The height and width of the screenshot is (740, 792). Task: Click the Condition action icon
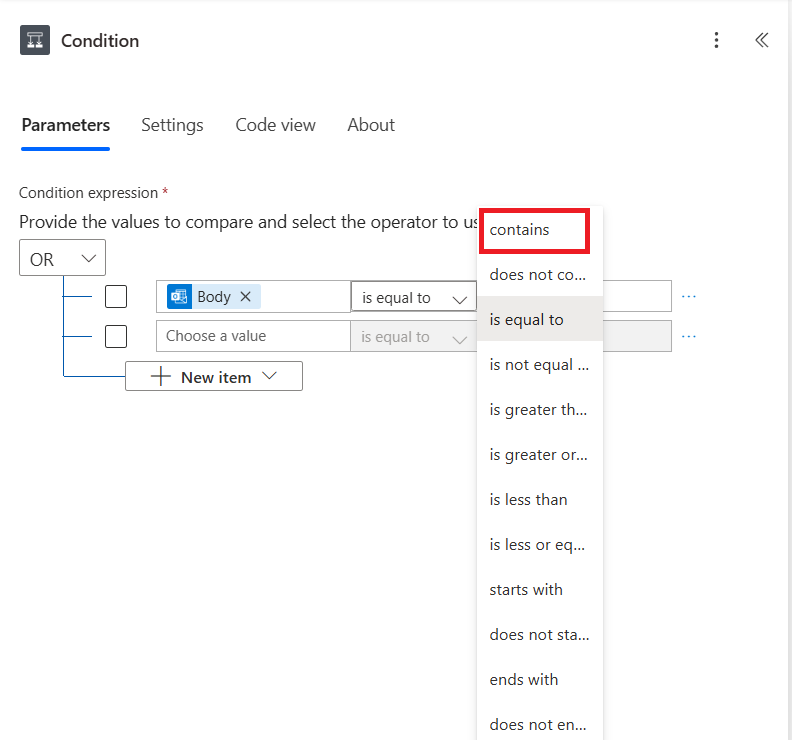35,40
